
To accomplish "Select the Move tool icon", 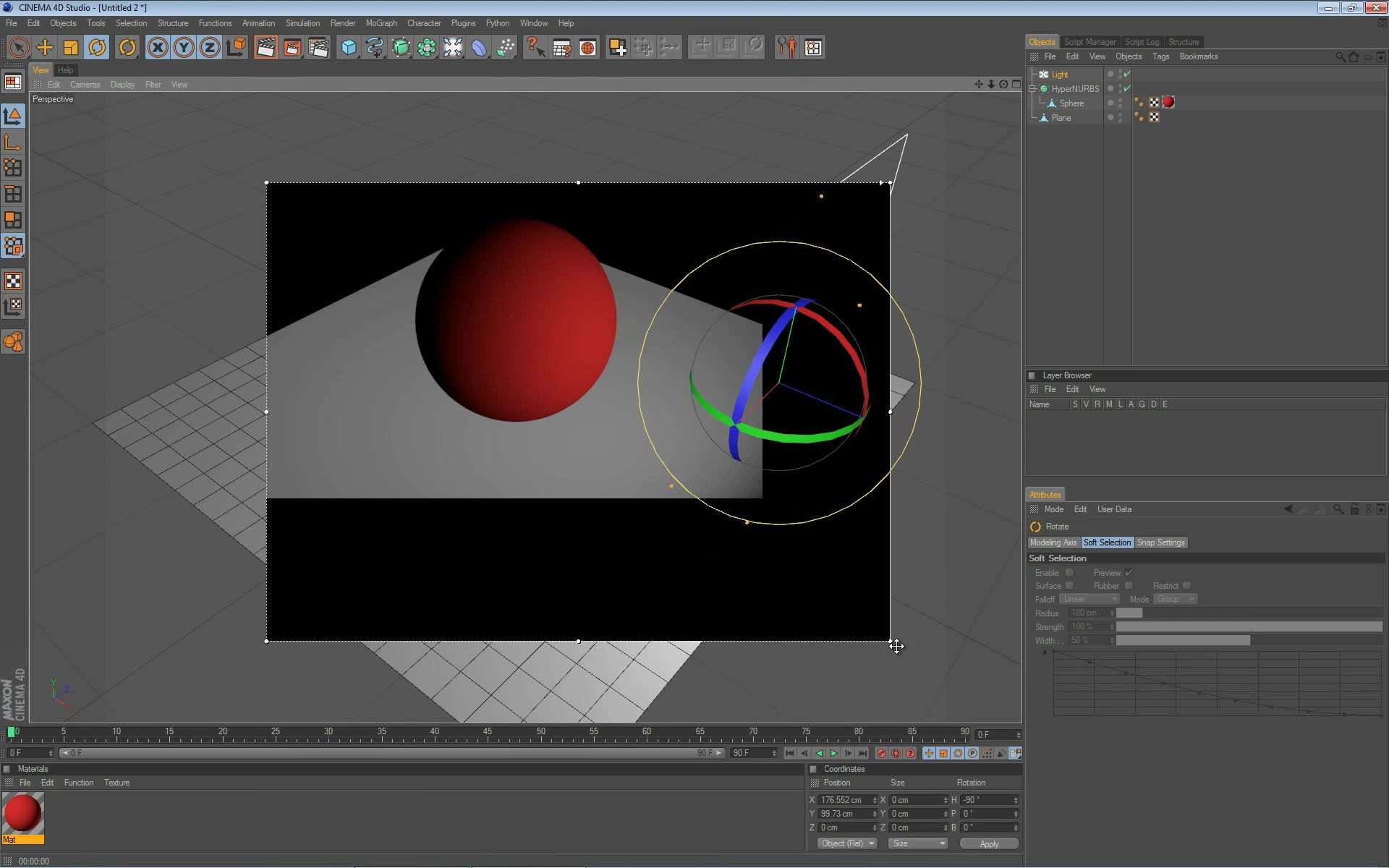I will pyautogui.click(x=45, y=47).
